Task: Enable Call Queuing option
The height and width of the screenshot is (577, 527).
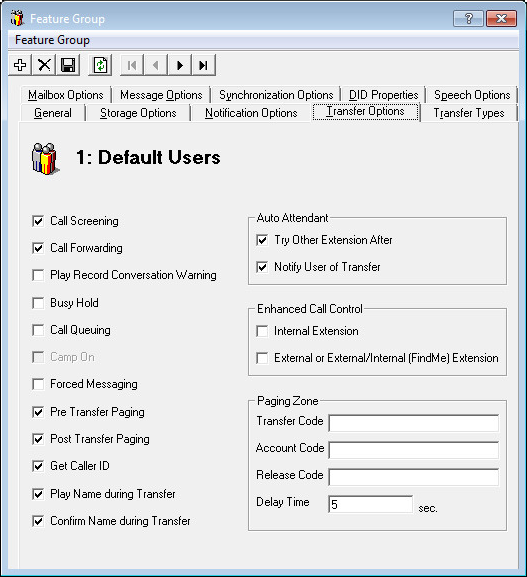Action: [38, 330]
